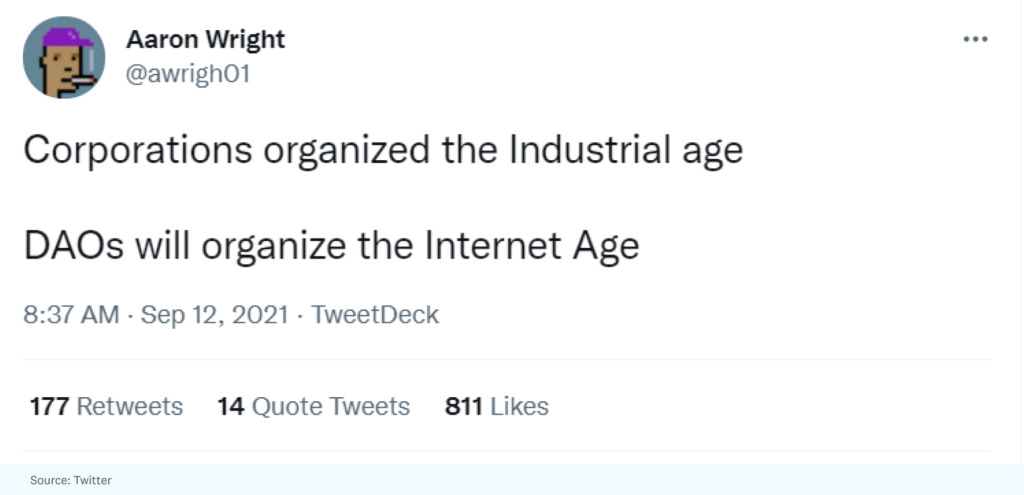Click the Source: Twitter caption
The width and height of the screenshot is (1024, 495).
click(x=70, y=480)
